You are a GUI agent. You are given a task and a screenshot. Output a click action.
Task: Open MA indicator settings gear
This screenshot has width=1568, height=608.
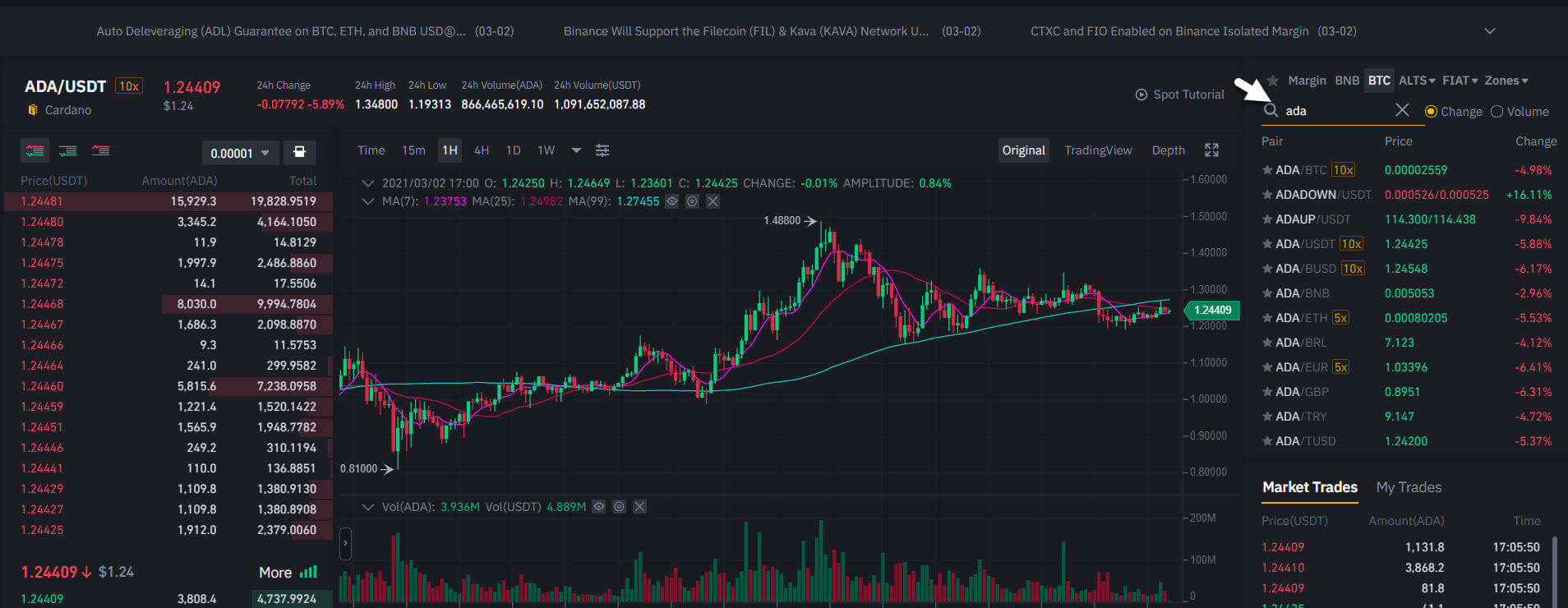(692, 201)
